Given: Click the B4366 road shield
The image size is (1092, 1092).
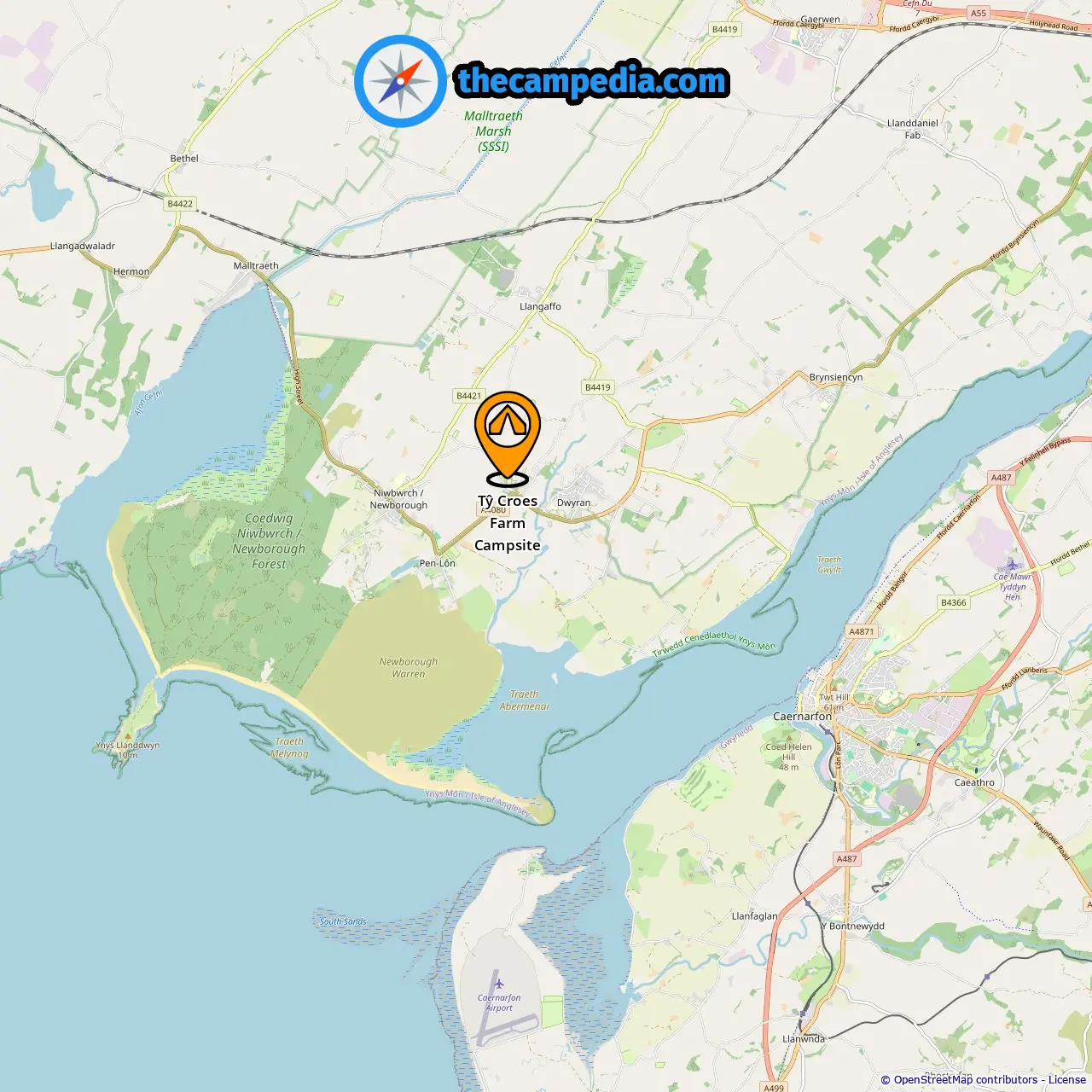Looking at the screenshot, I should (x=954, y=602).
